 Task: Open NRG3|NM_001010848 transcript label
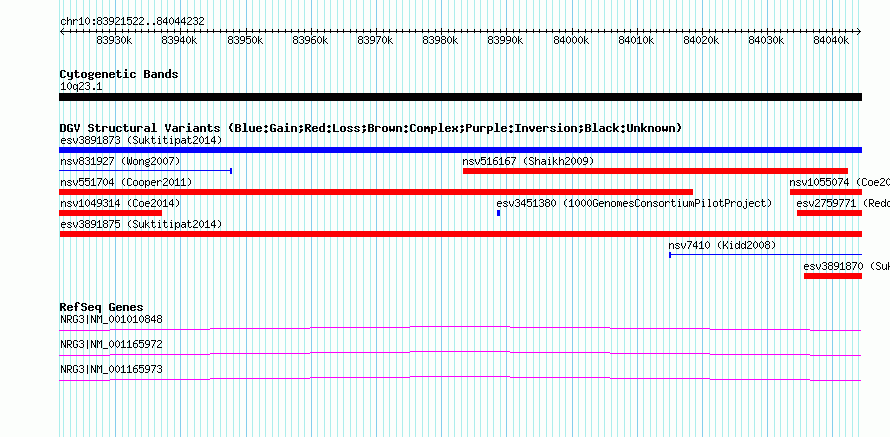coord(111,320)
